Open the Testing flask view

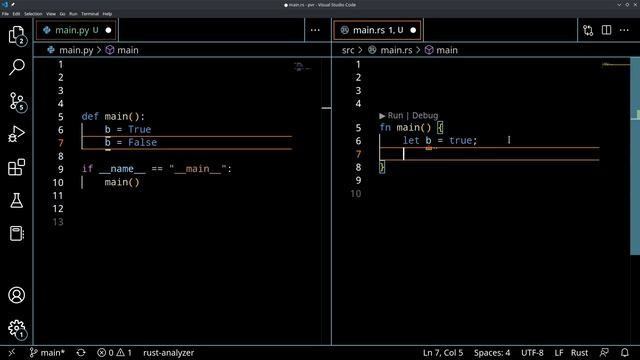click(x=16, y=200)
